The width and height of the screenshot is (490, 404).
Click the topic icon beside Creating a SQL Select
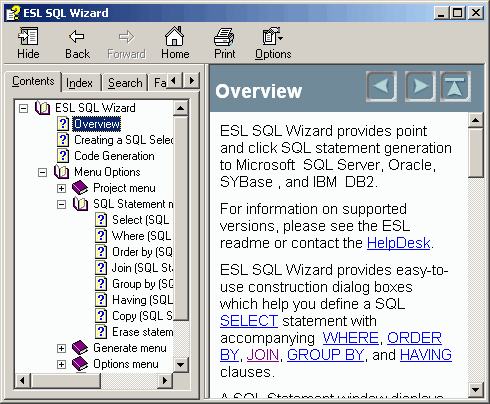point(63,140)
